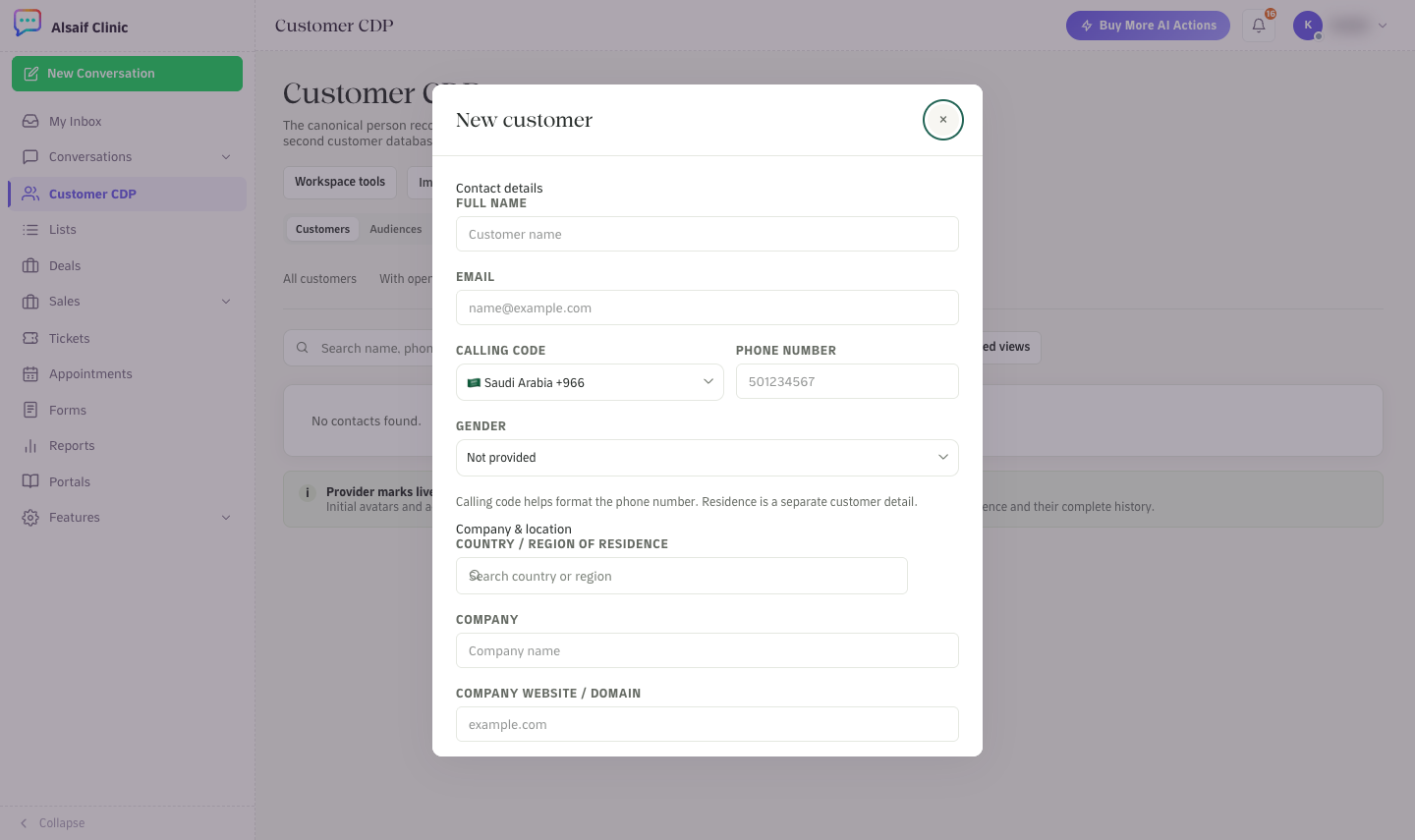Click the provider marks info icon
1415x840 pixels.
click(307, 493)
